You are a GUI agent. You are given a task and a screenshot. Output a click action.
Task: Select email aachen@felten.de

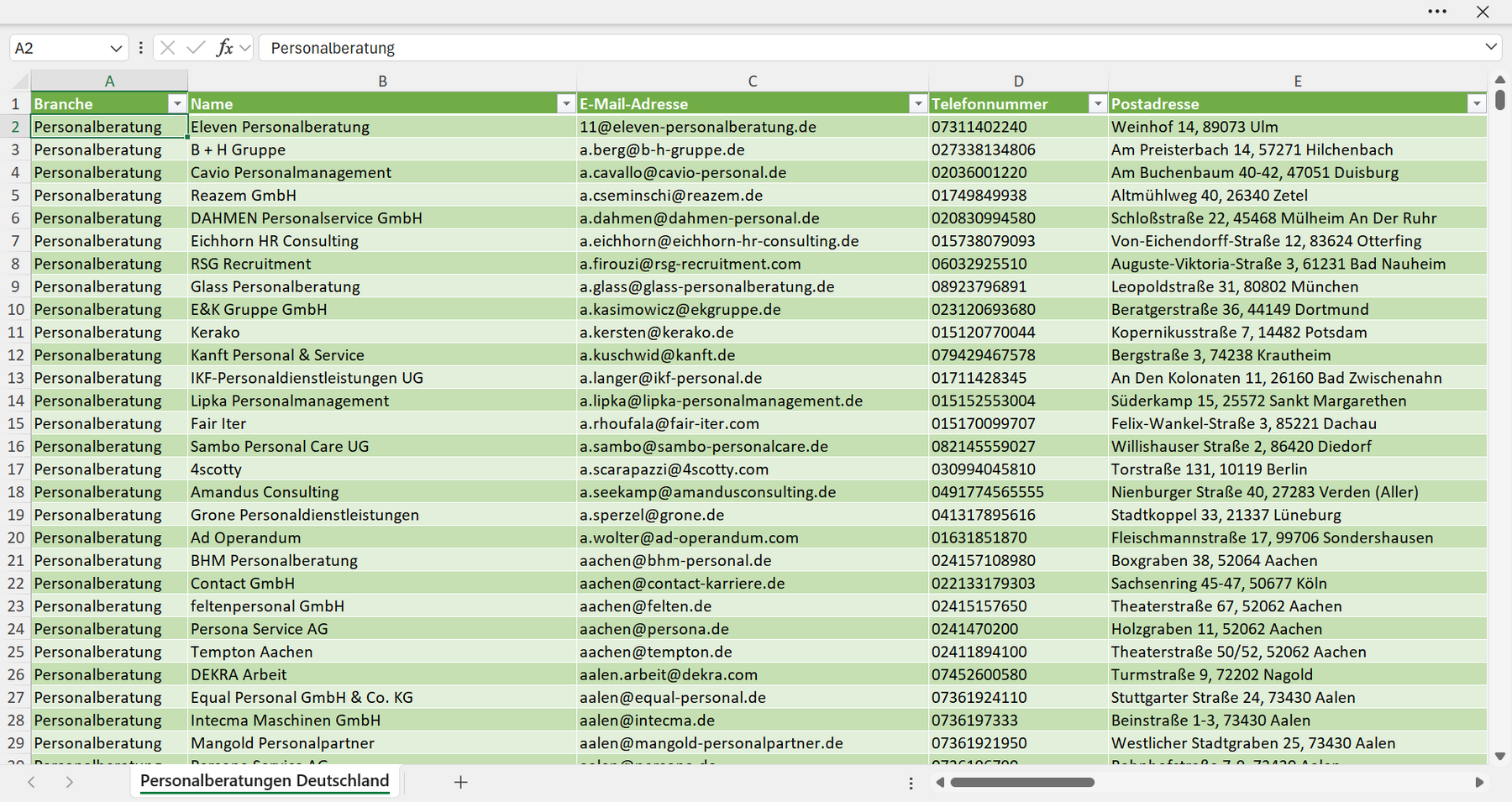(753, 605)
